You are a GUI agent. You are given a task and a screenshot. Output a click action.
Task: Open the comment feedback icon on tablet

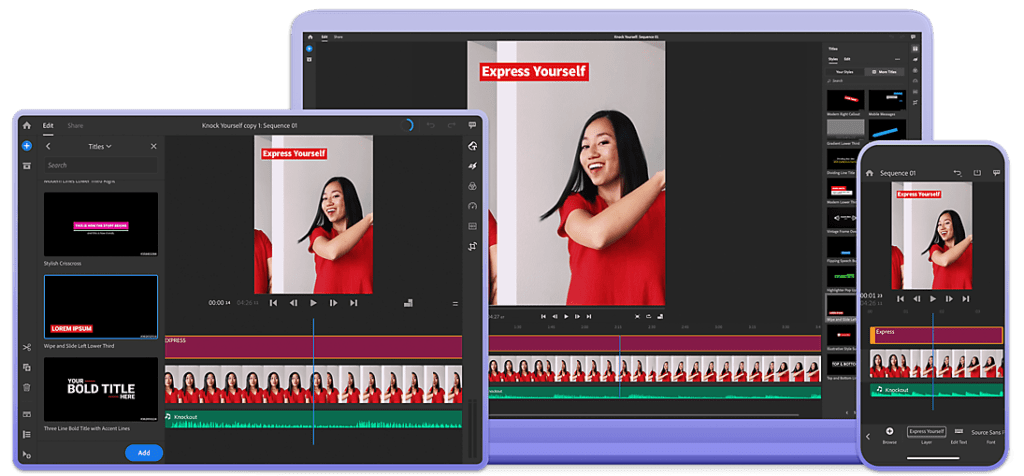[472, 126]
